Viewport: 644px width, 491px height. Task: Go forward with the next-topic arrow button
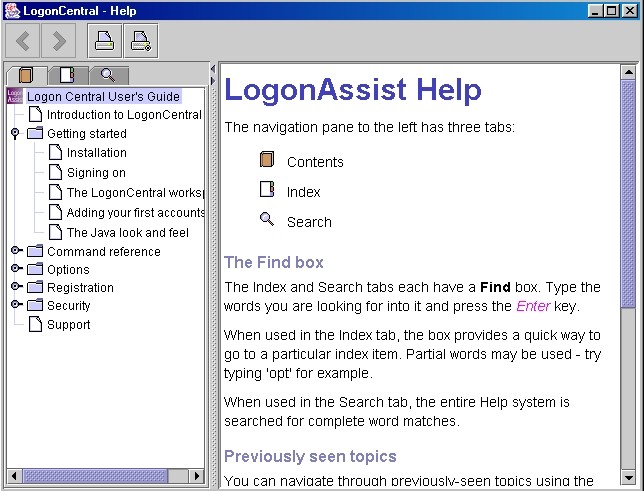coord(59,41)
